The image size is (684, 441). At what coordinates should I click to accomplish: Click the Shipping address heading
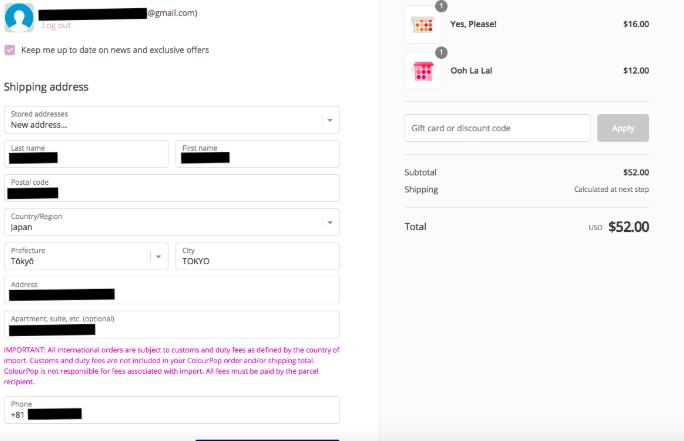coord(46,87)
